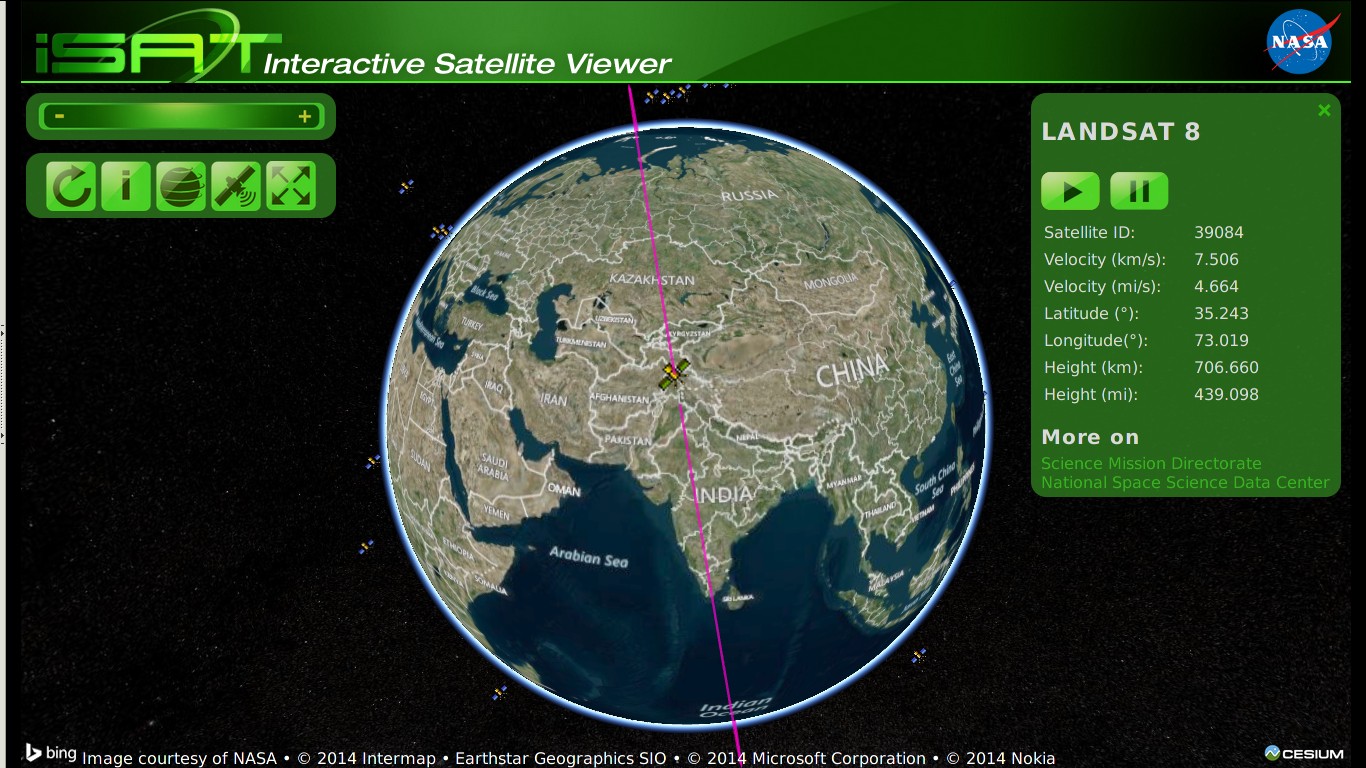Open the Science Mission Directorate link

1150,464
